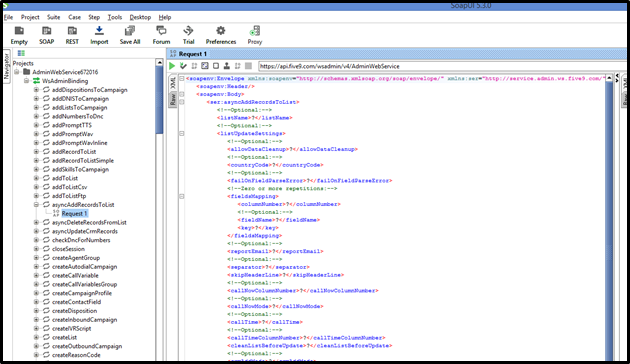The image size is (630, 364).
Task: Open the File menu
Action: click(x=8, y=17)
